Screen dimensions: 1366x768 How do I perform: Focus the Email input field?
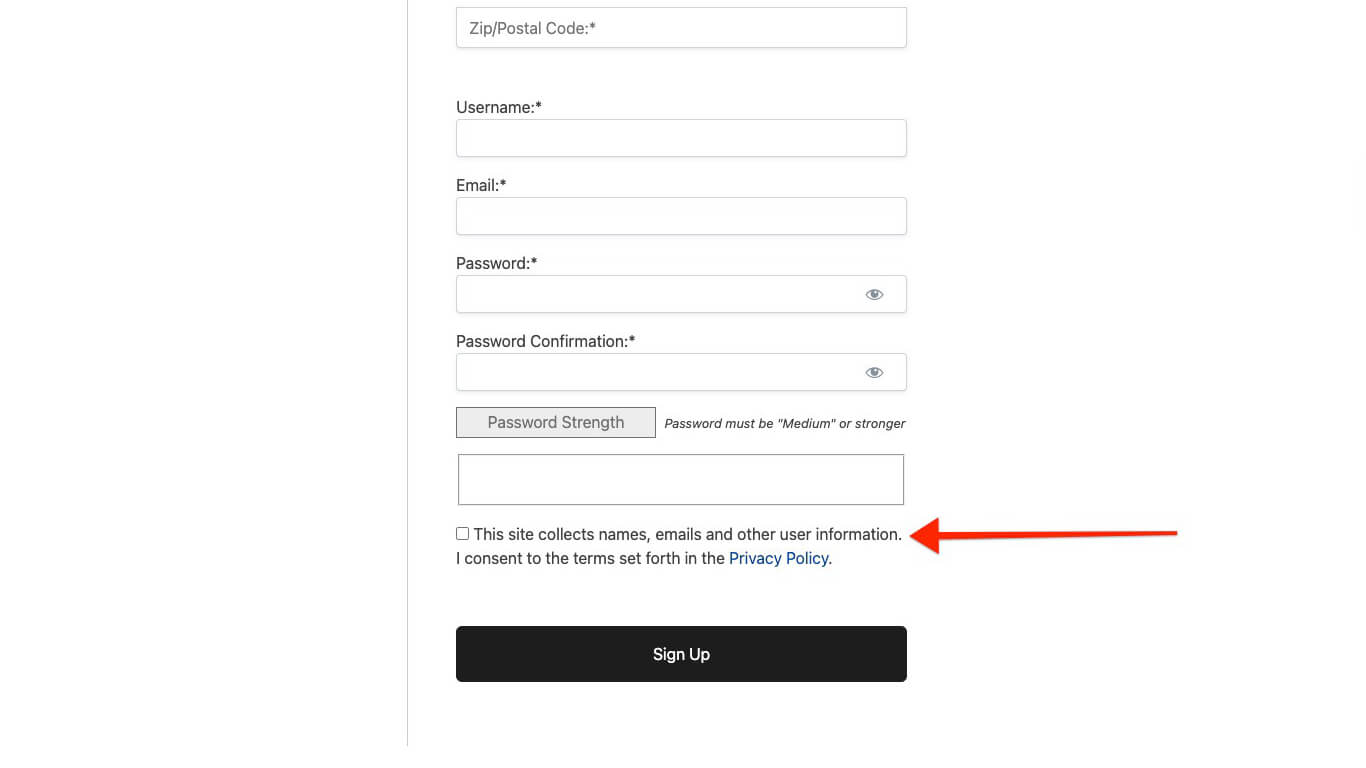pos(681,216)
